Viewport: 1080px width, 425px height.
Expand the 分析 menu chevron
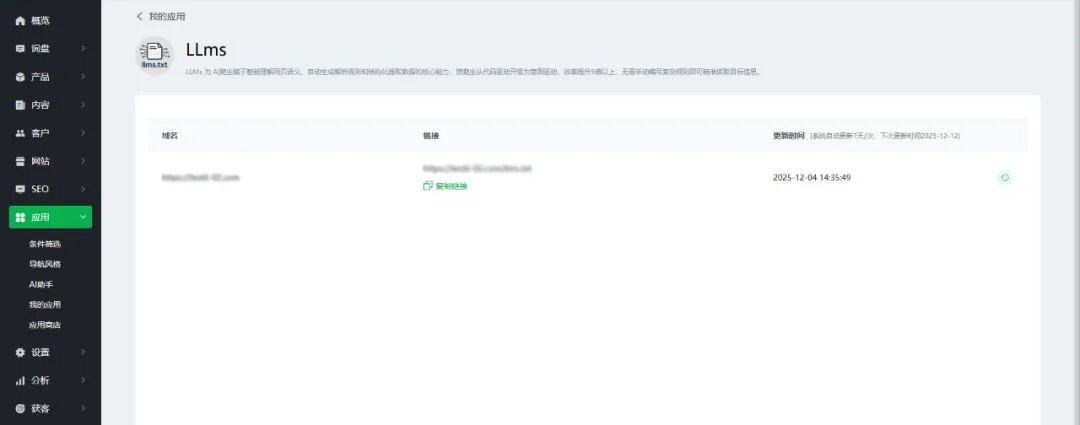pos(83,380)
